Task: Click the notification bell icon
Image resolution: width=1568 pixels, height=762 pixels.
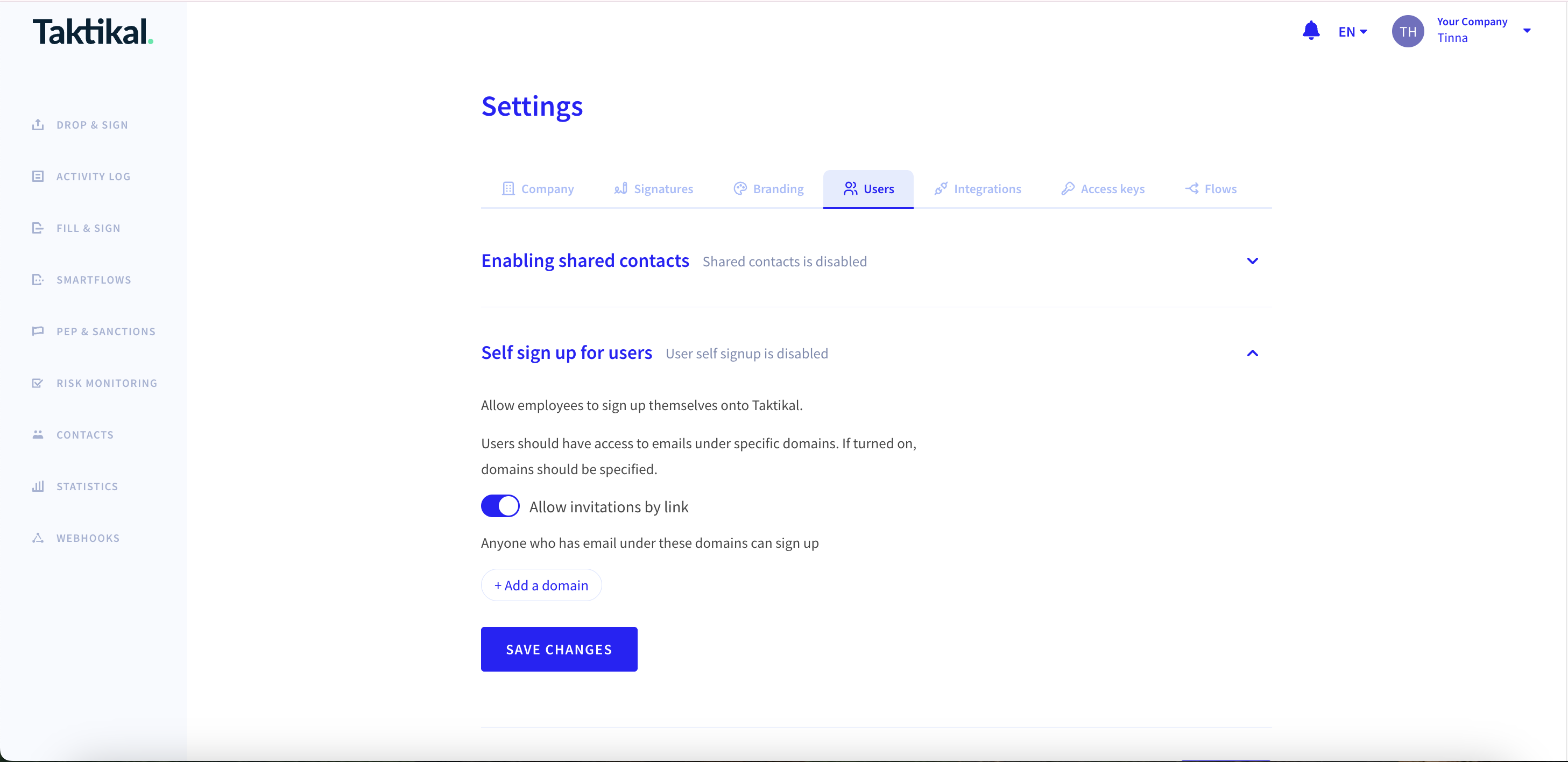Action: (x=1310, y=31)
